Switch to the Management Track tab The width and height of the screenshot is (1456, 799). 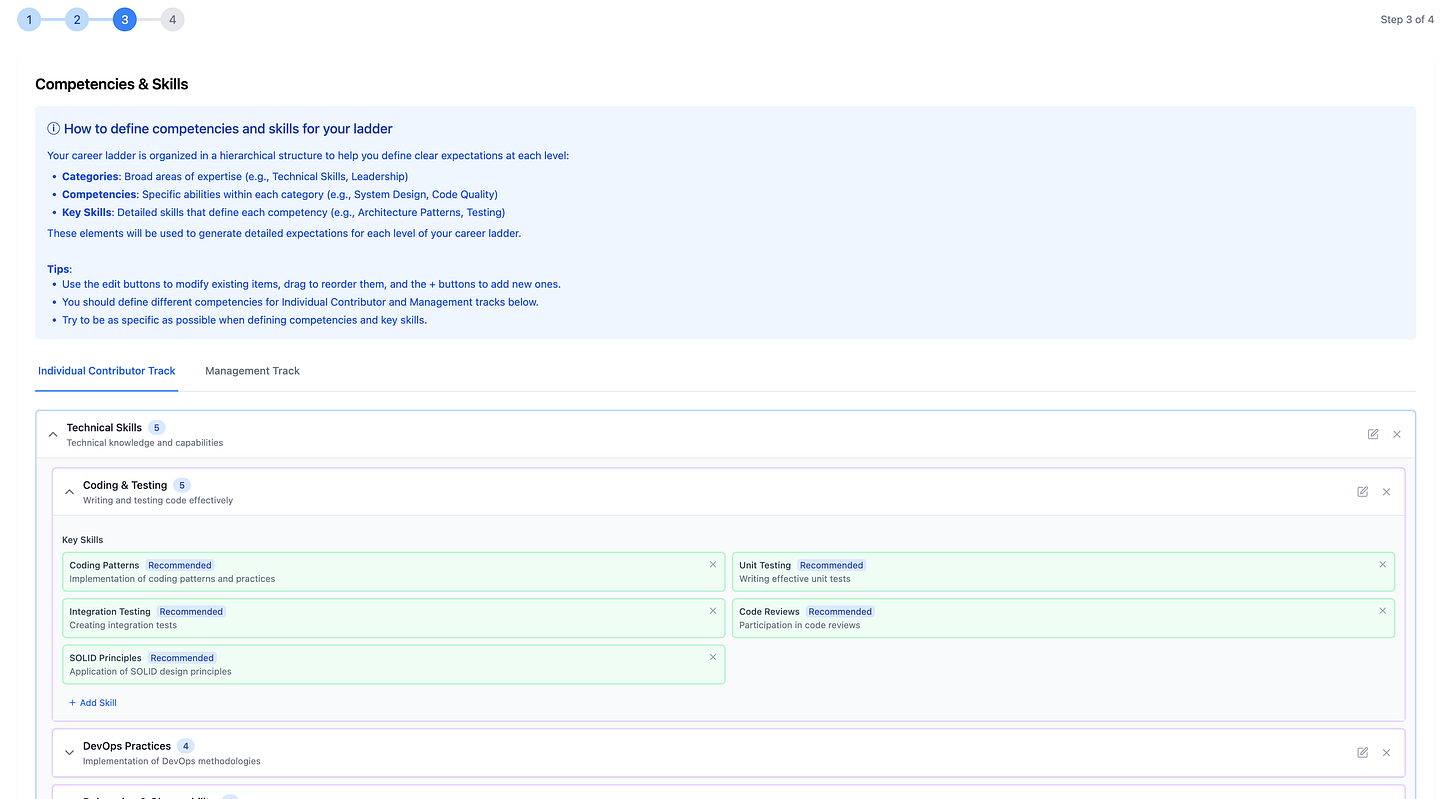pos(252,371)
